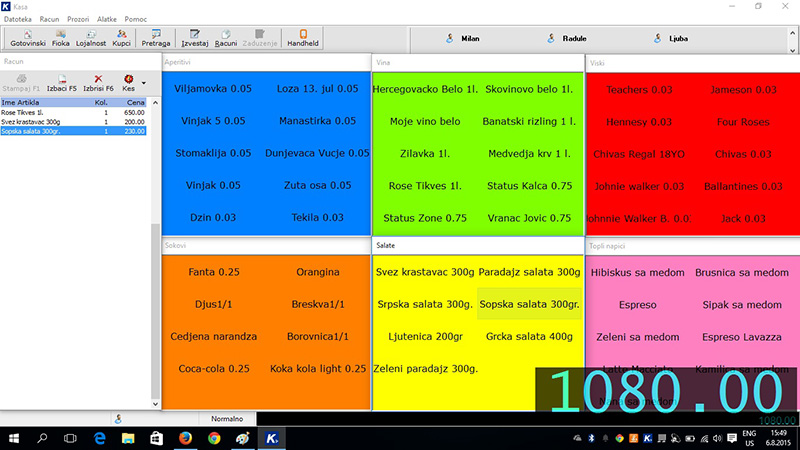Add Fanta 0.25 juice
Screen dimensions: 800x450
click(214, 272)
